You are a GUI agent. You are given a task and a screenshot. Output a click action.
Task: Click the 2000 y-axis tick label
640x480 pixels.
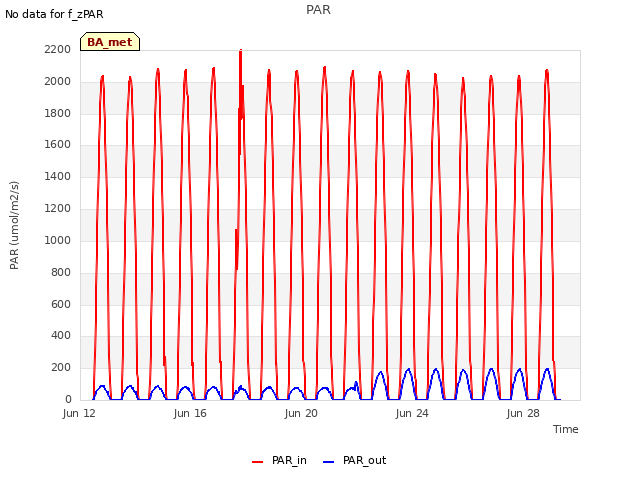pos(58,81)
